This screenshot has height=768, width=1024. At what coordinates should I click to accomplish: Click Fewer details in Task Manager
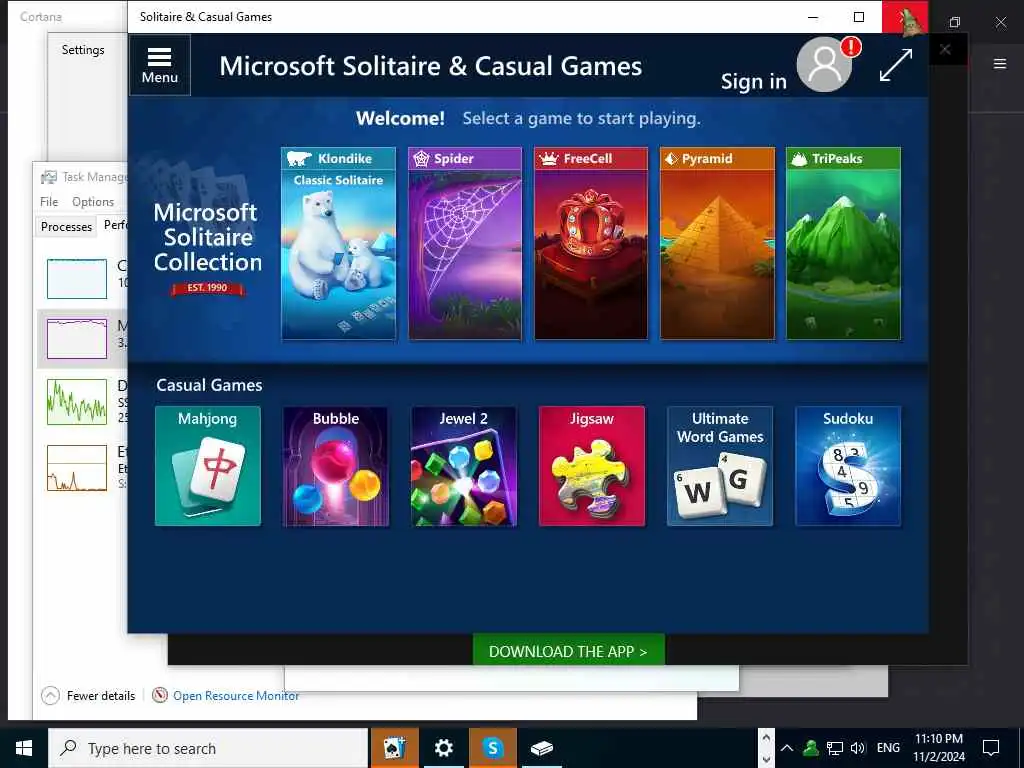click(x=88, y=696)
